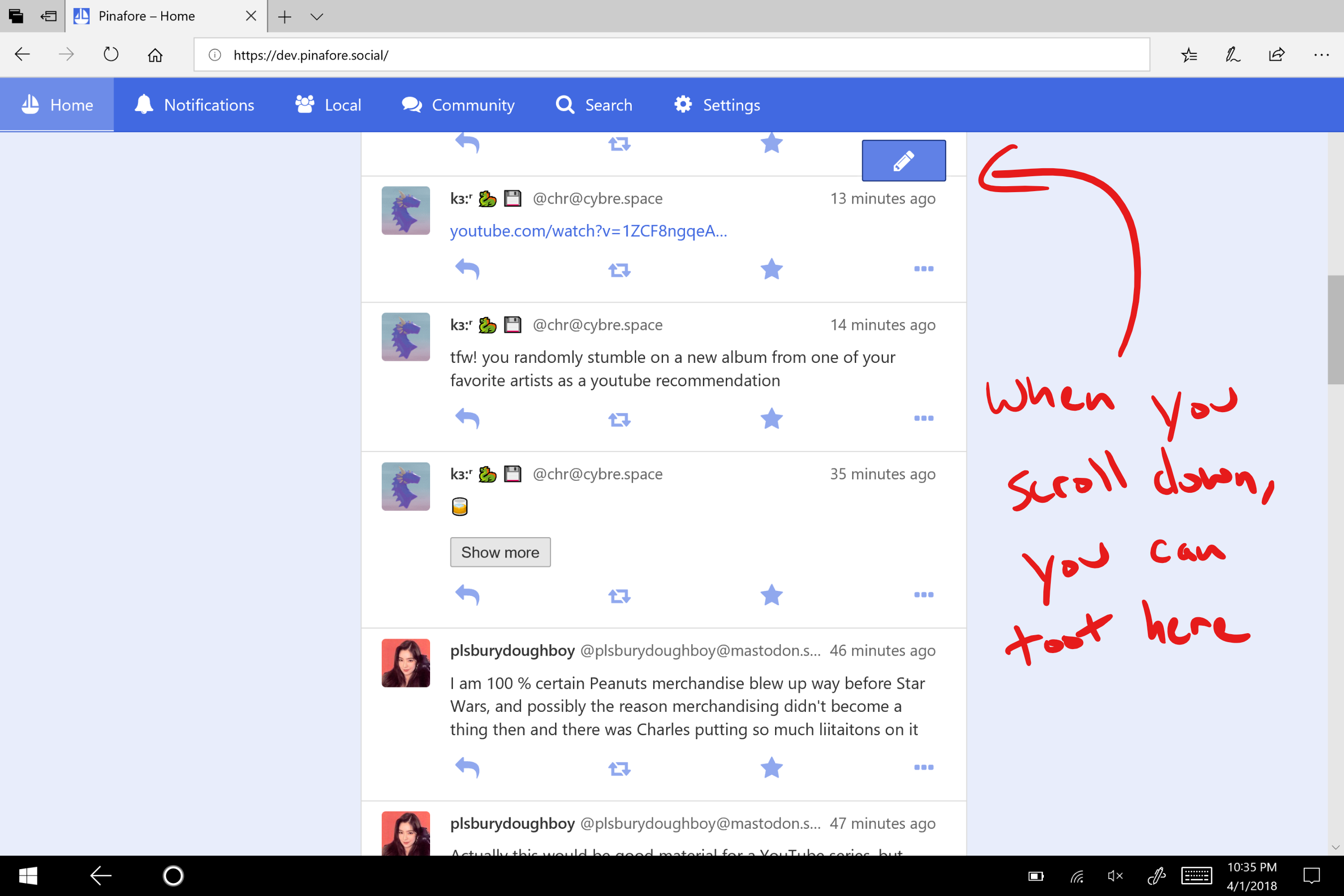This screenshot has height=896, width=1344.
Task: Open the browser favorites hub star icon
Action: (1189, 55)
